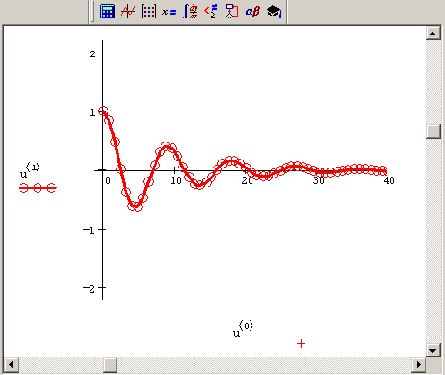This screenshot has width=445, height=375.
Task: Open the Symbolic keyword toolbar
Action: [x=274, y=11]
